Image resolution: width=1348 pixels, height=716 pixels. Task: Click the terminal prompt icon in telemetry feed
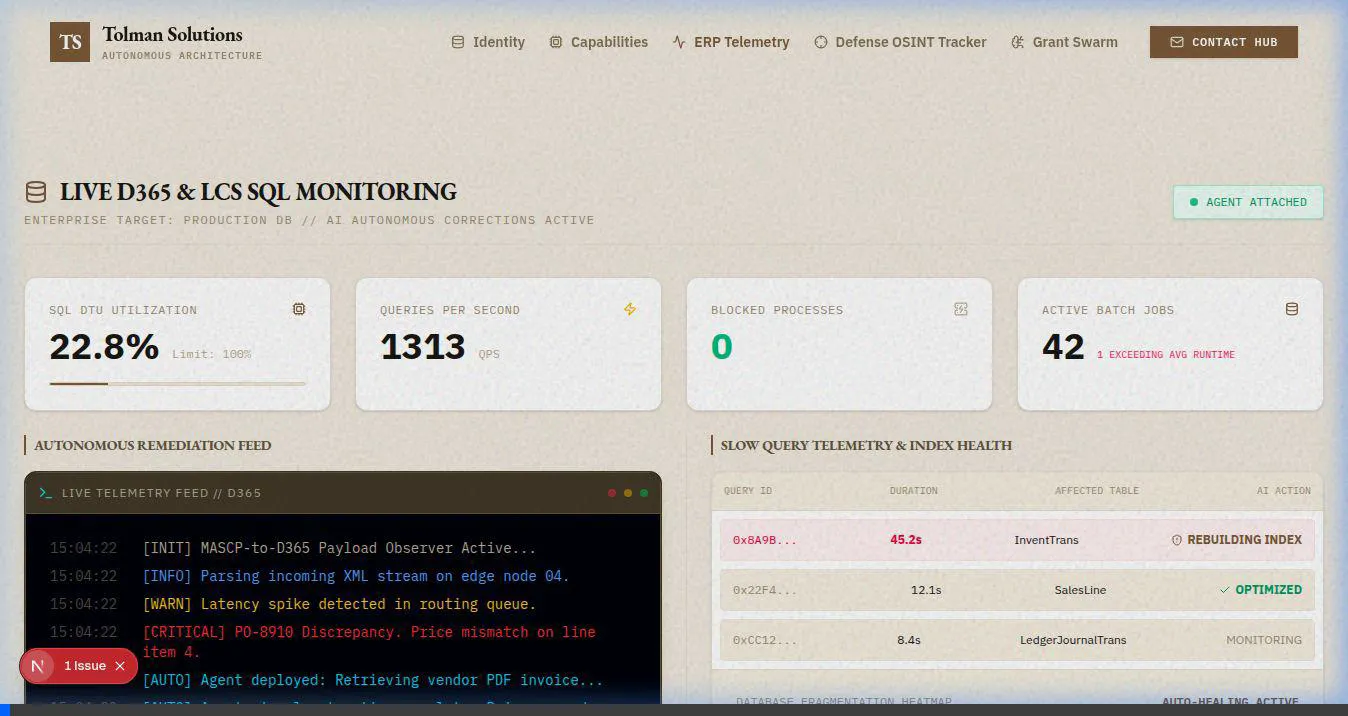click(x=45, y=493)
